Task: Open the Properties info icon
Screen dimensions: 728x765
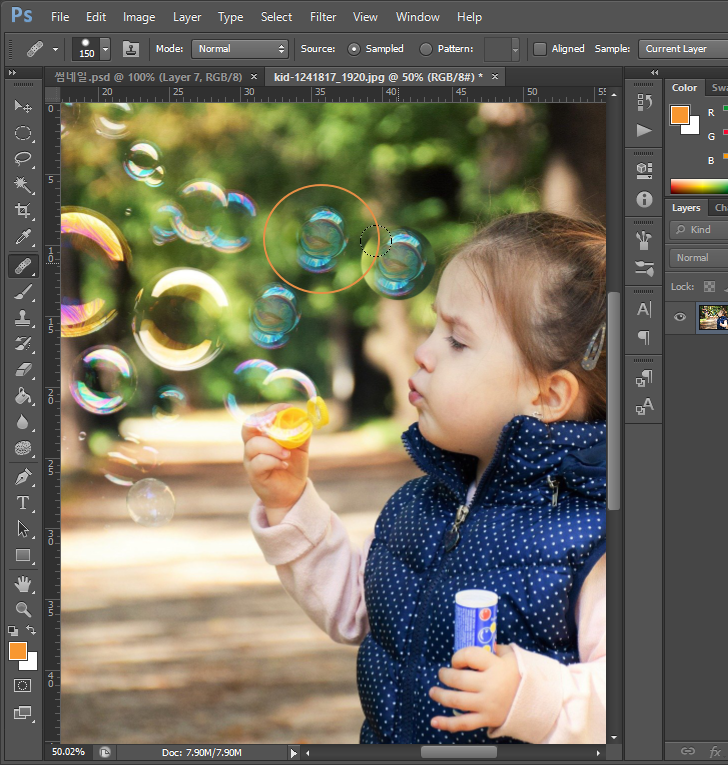Action: (644, 199)
